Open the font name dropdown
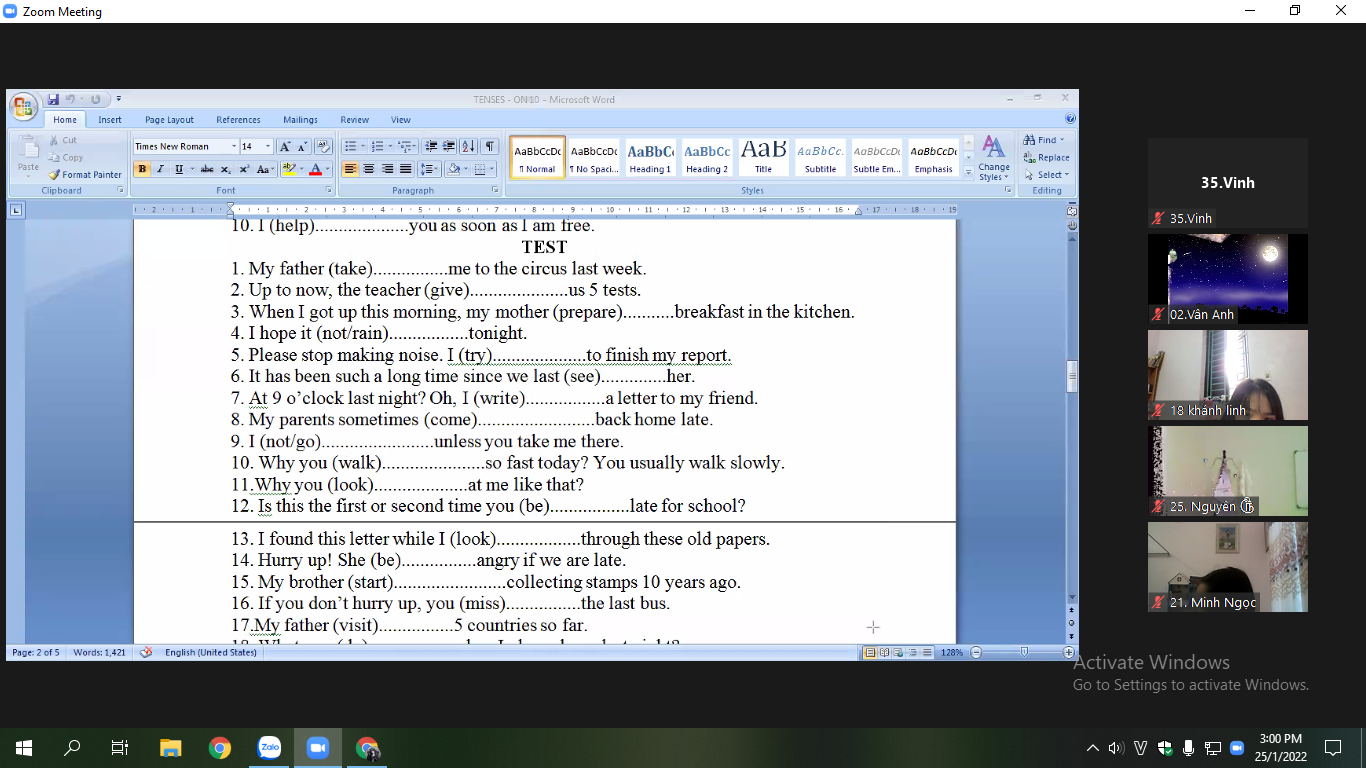The width and height of the screenshot is (1366, 768). coord(234,146)
